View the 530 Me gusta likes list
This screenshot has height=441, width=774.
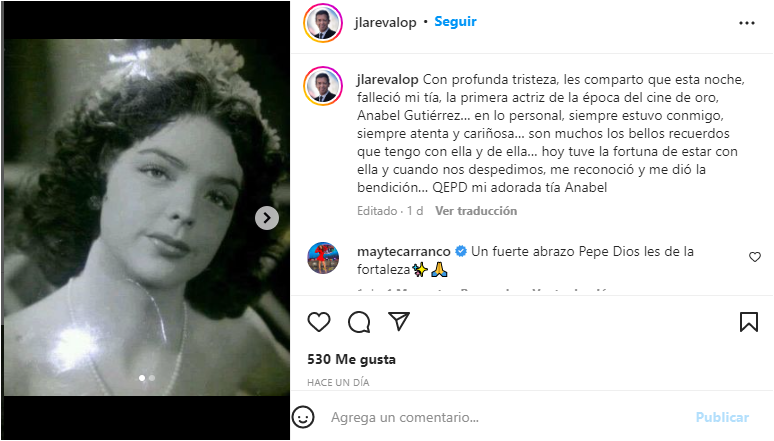(351, 359)
